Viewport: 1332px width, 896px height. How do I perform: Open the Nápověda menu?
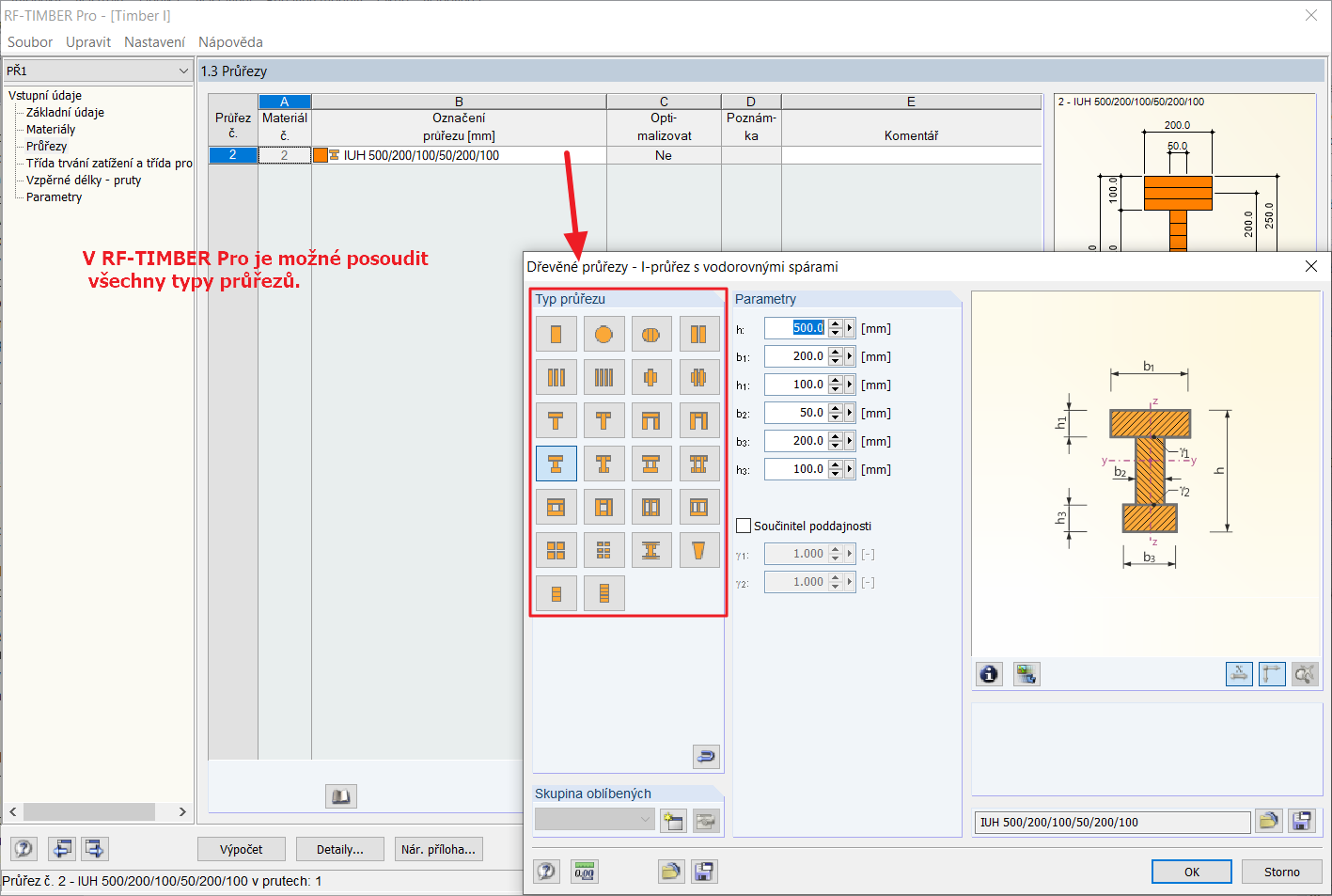pos(230,42)
